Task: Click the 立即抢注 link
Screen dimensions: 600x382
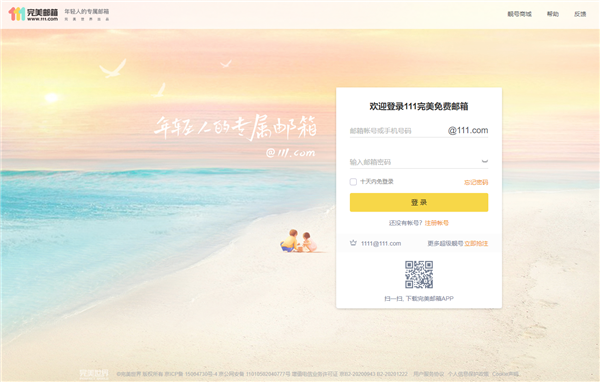Action: (476, 243)
